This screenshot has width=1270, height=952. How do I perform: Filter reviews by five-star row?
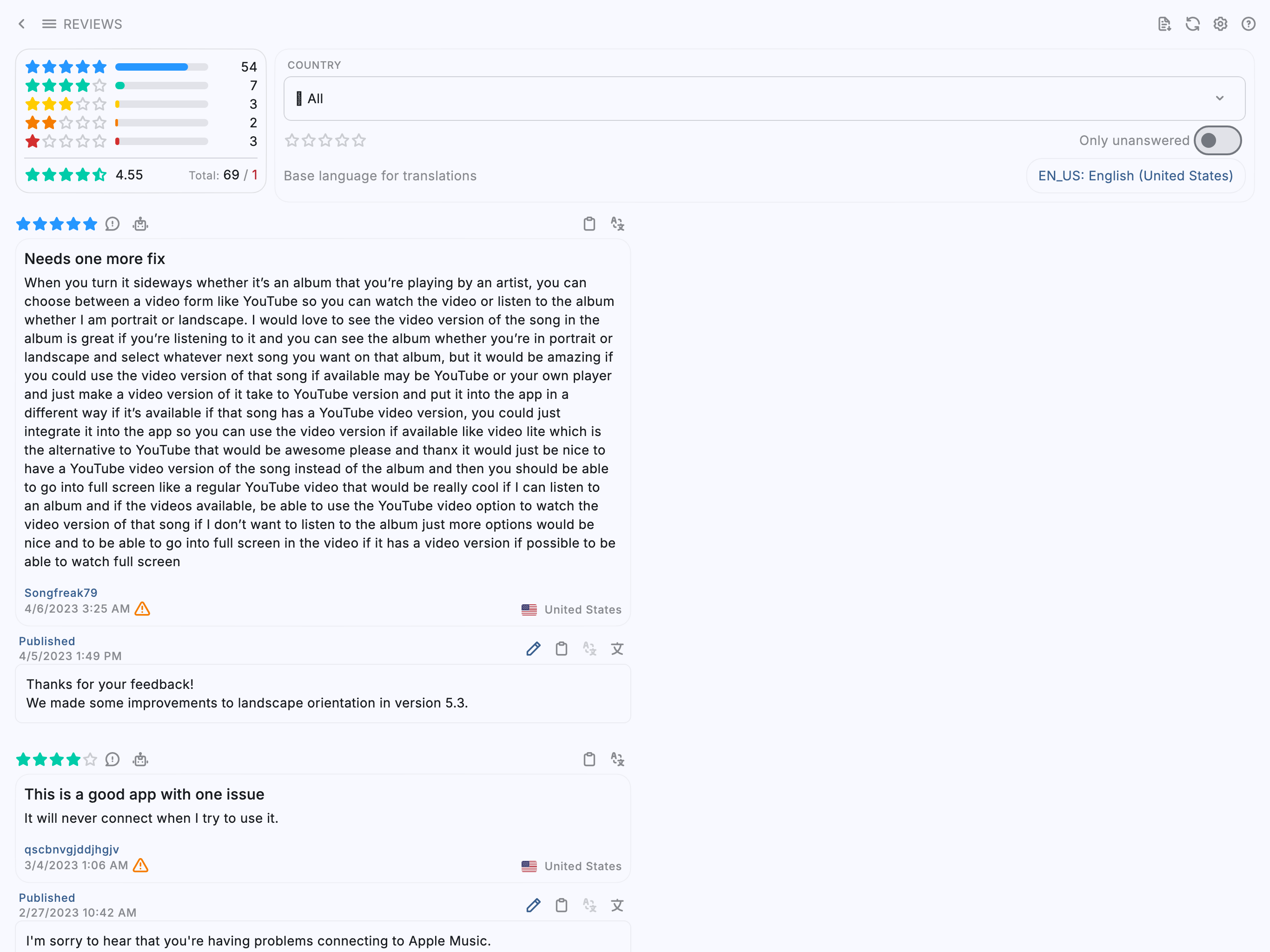[141, 67]
